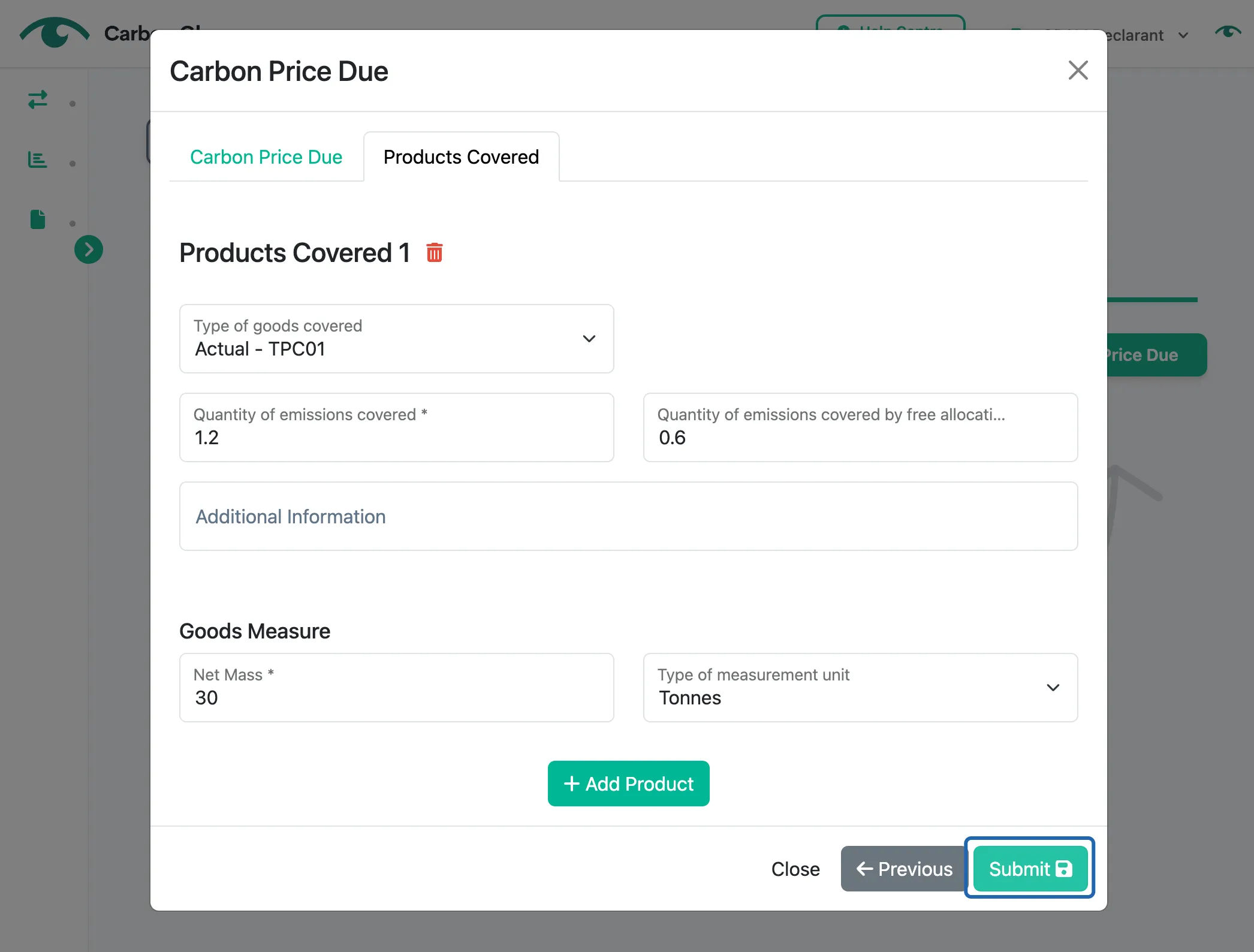Click the eye logo at top left

tap(54, 32)
